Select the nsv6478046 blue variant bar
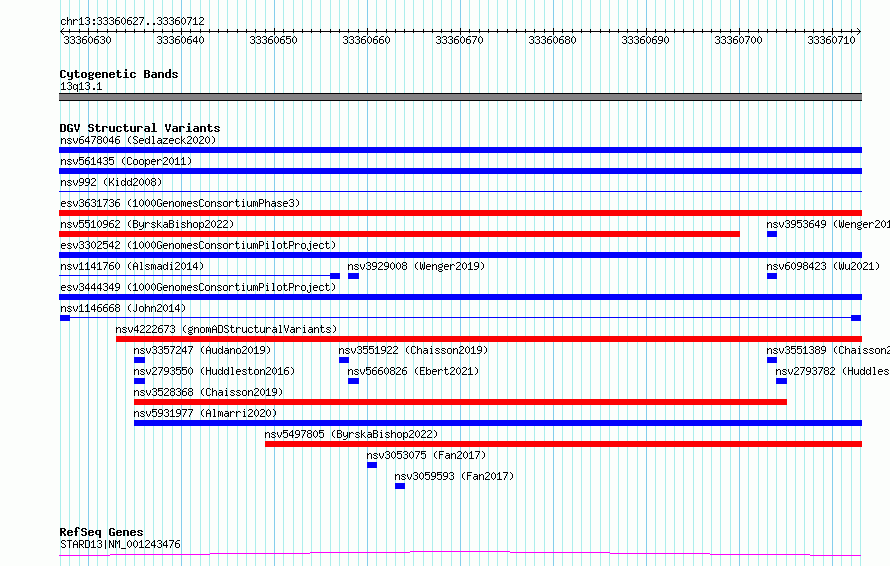The image size is (890, 566). click(460, 150)
